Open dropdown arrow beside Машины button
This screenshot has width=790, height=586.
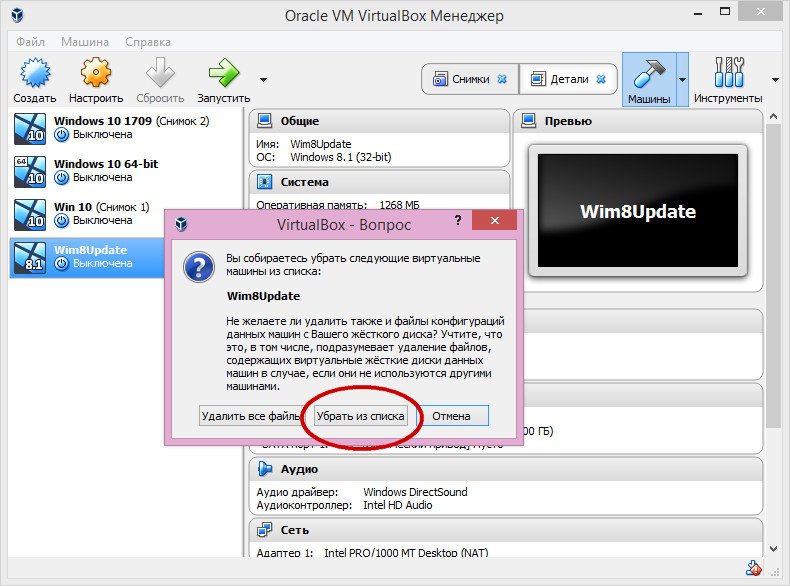(x=682, y=79)
